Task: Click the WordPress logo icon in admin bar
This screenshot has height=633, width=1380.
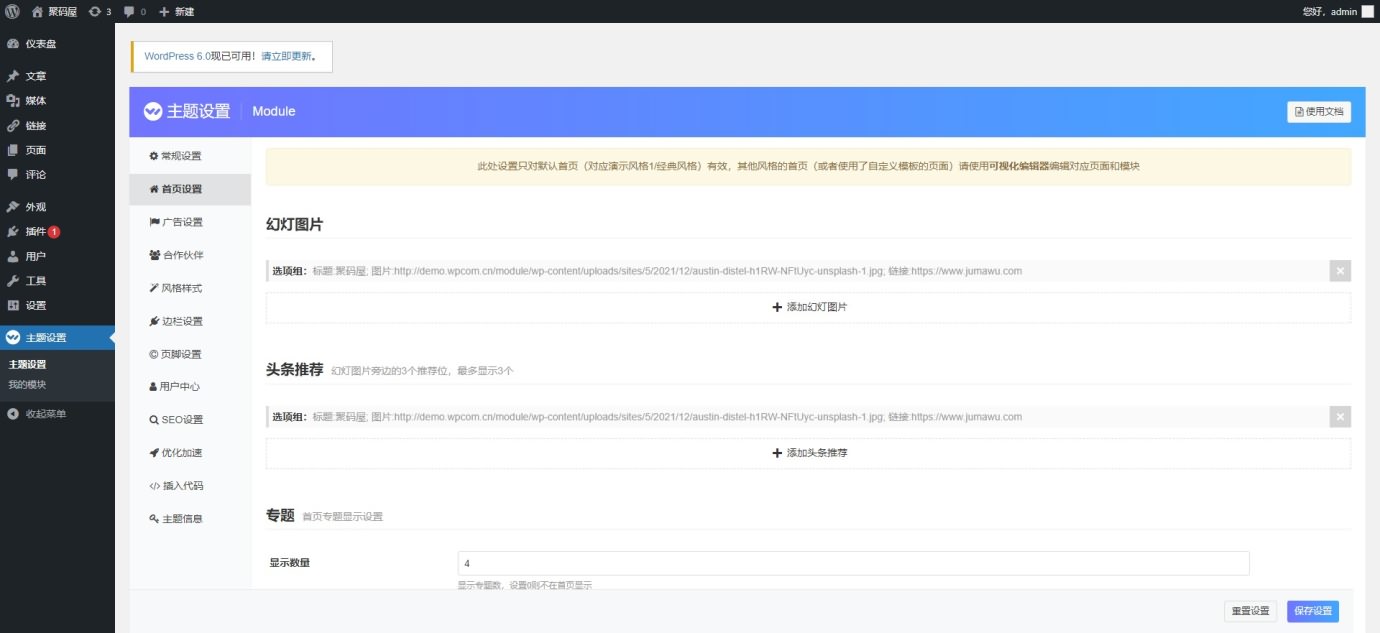Action: pyautogui.click(x=12, y=11)
